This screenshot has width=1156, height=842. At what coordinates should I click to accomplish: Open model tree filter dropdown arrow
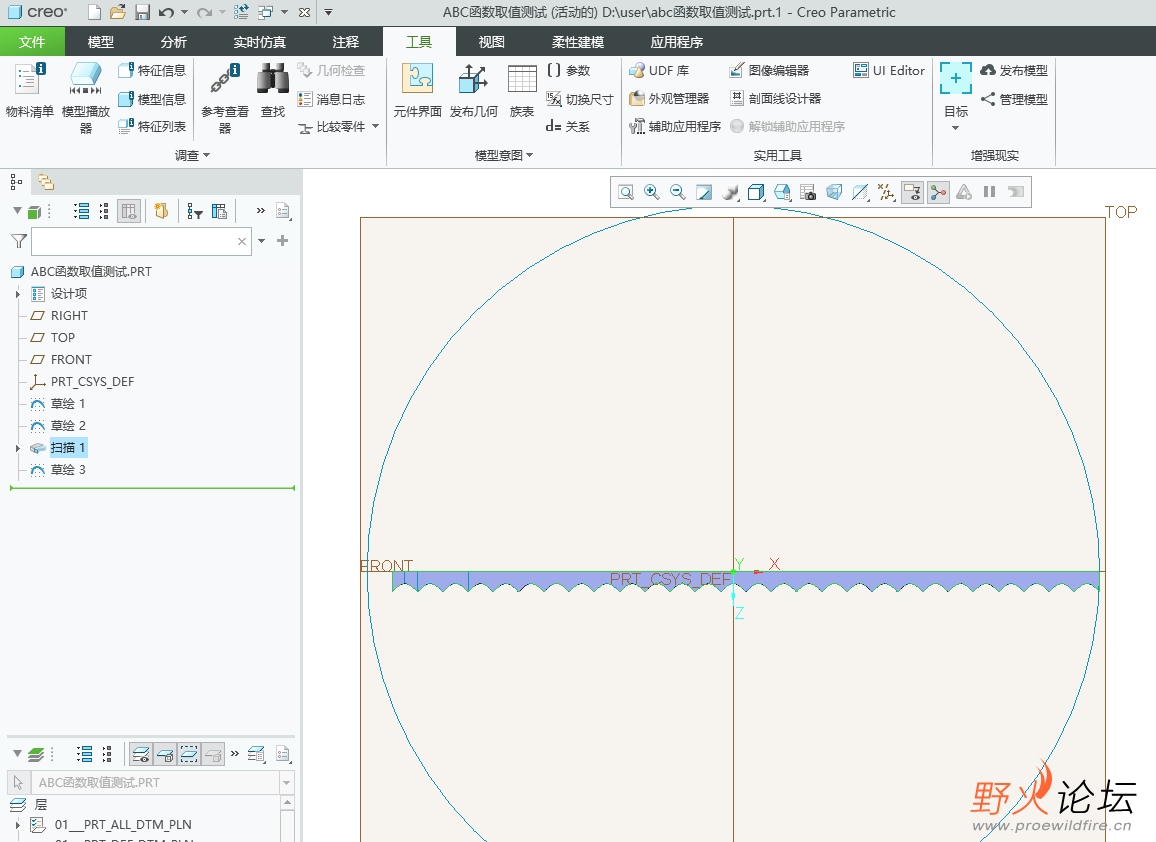tap(262, 241)
